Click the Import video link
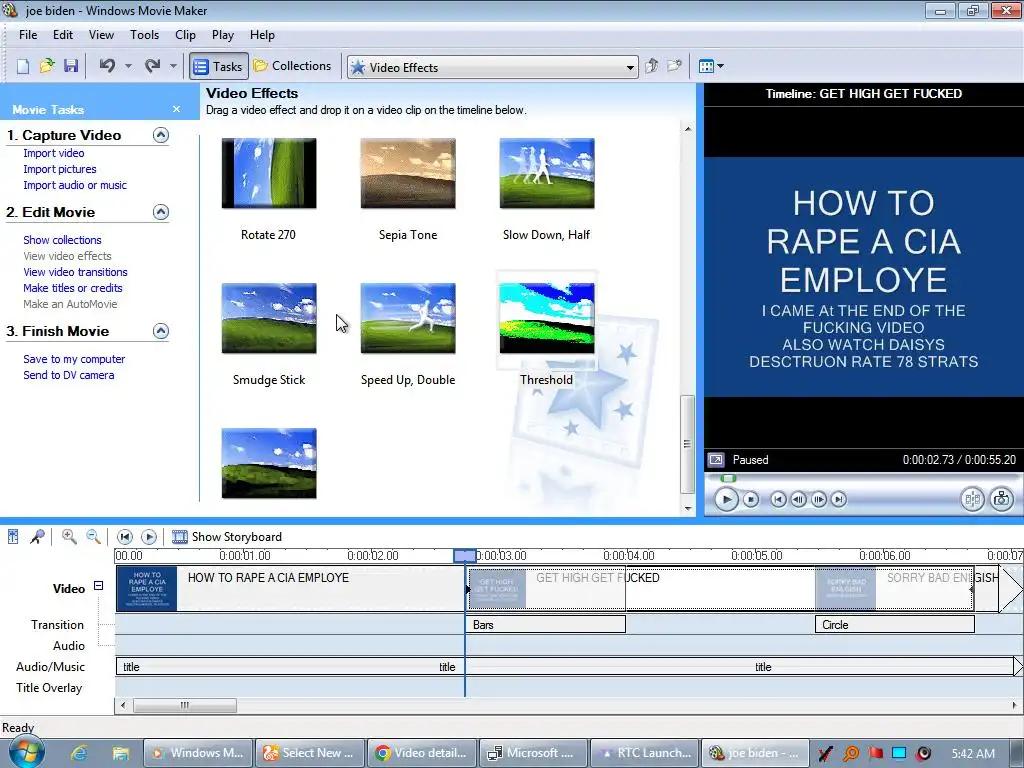 click(x=54, y=153)
